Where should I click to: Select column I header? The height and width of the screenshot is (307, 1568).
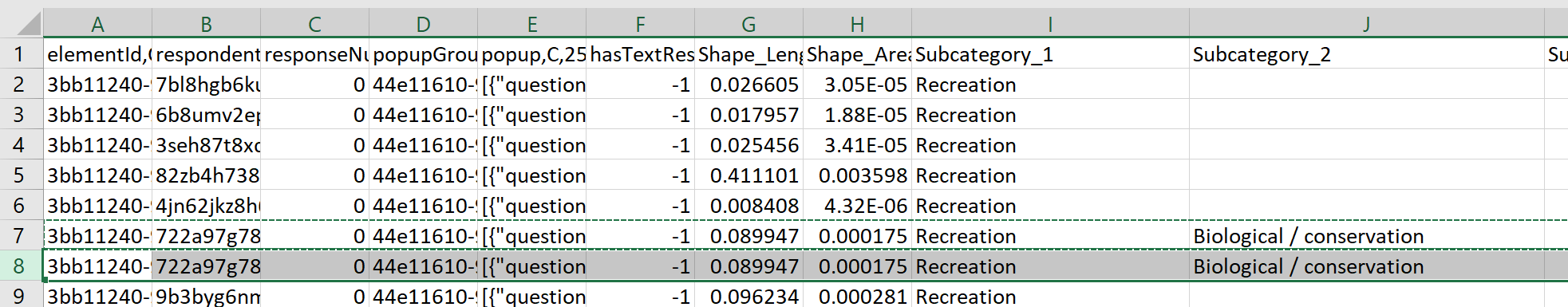(1050, 24)
